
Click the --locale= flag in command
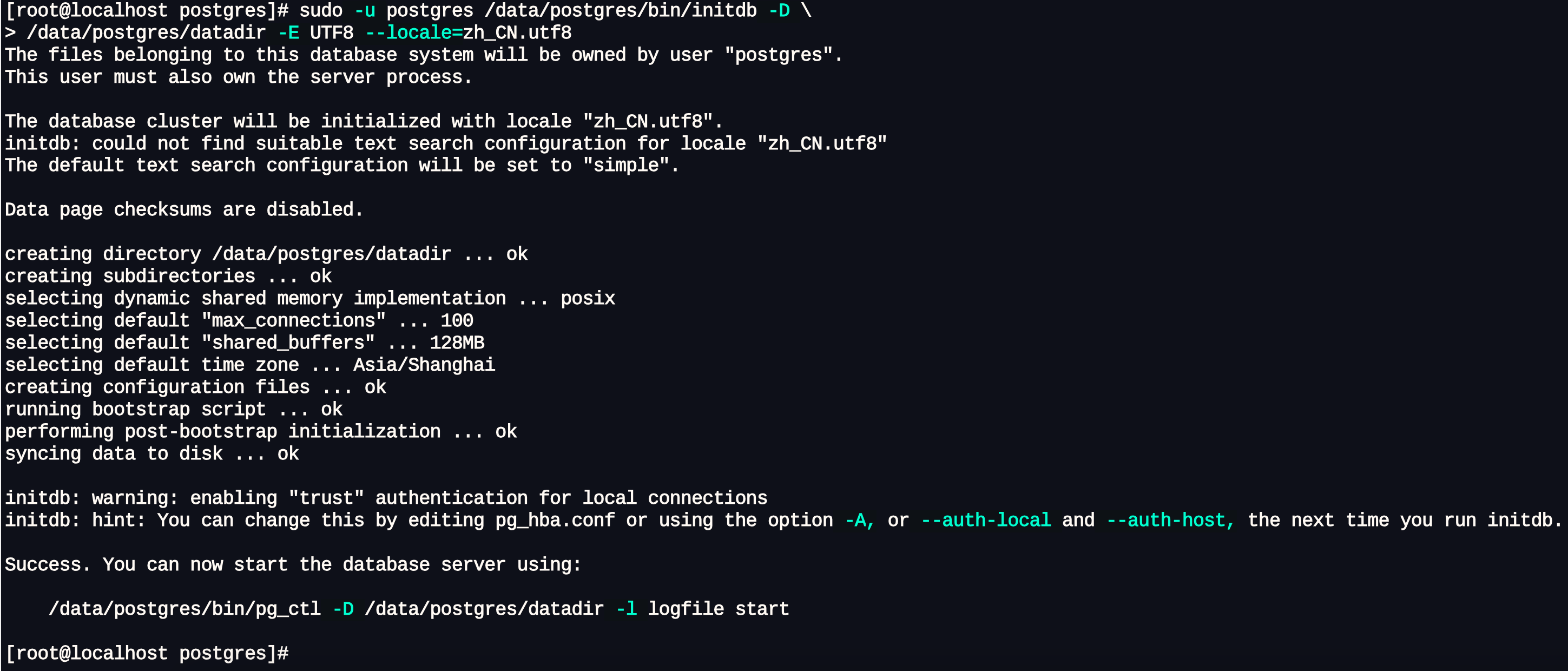pyautogui.click(x=414, y=32)
